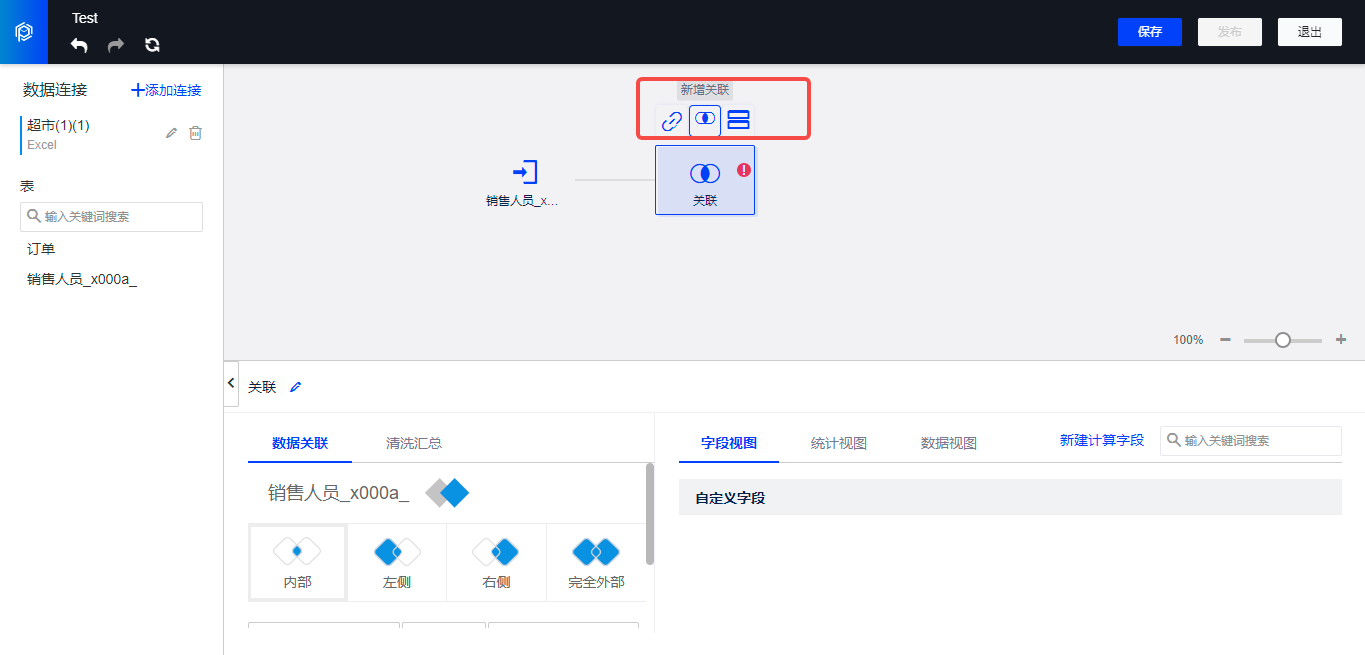The image size is (1365, 655).
Task: Edit the 超市(1)(1) connection
Action: [x=171, y=133]
